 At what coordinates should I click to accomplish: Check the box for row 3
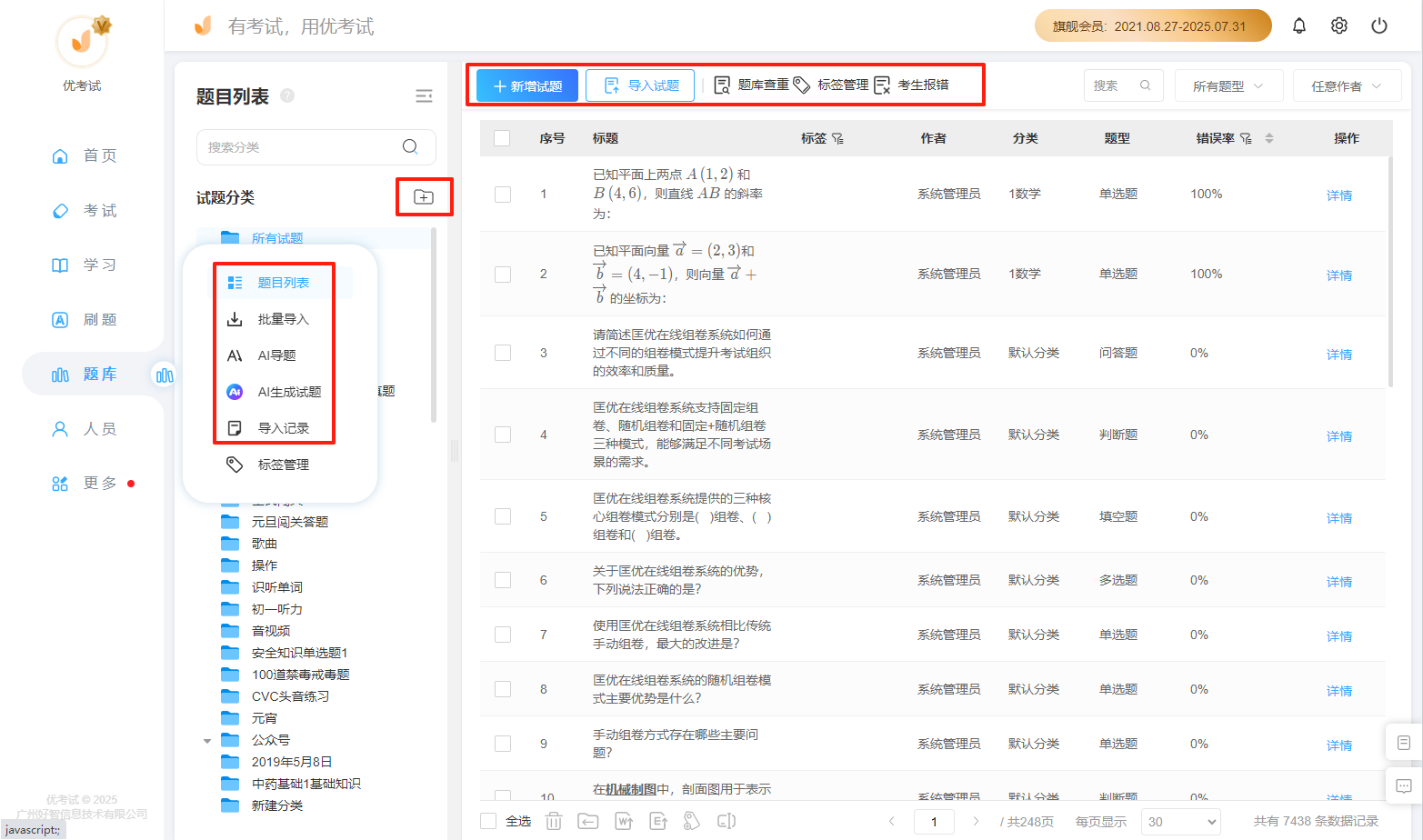point(503,353)
